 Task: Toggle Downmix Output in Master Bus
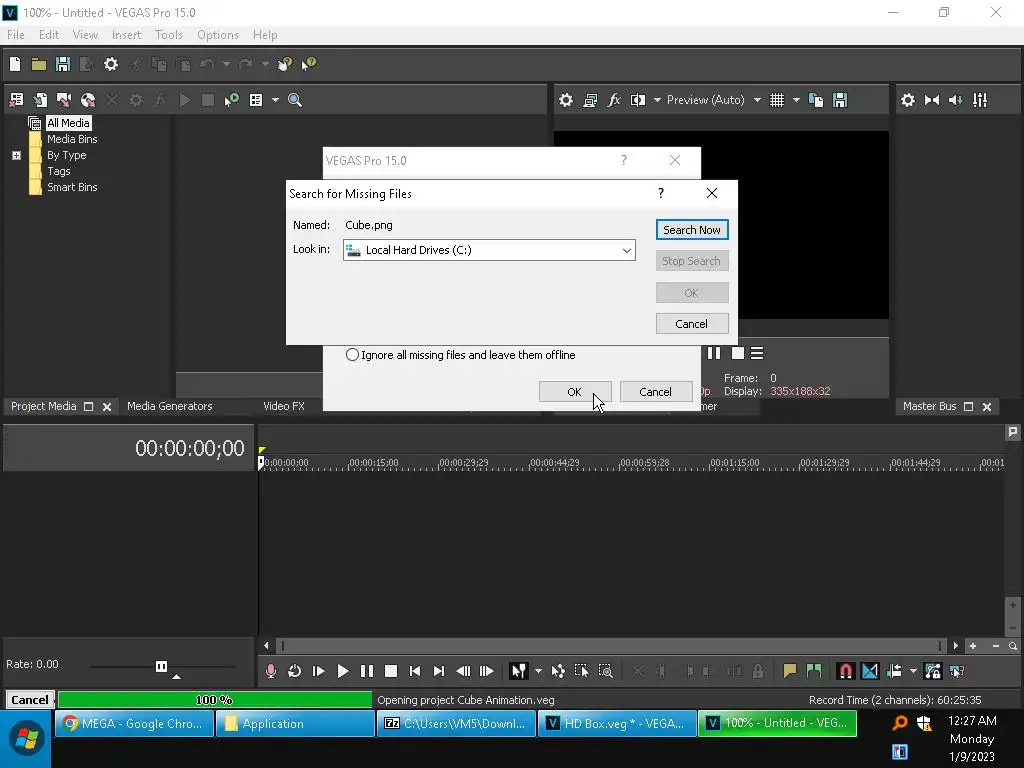(932, 100)
